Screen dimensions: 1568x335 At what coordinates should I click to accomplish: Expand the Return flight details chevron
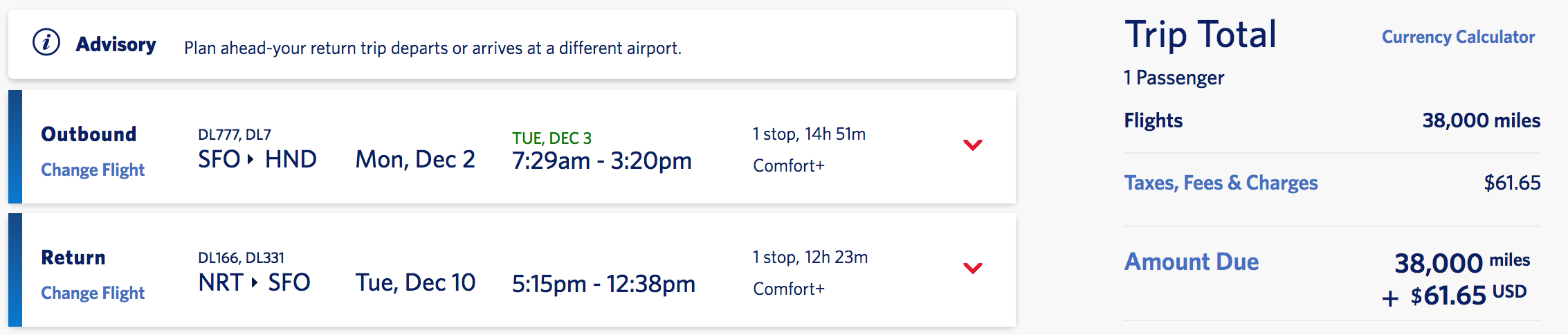(x=973, y=268)
